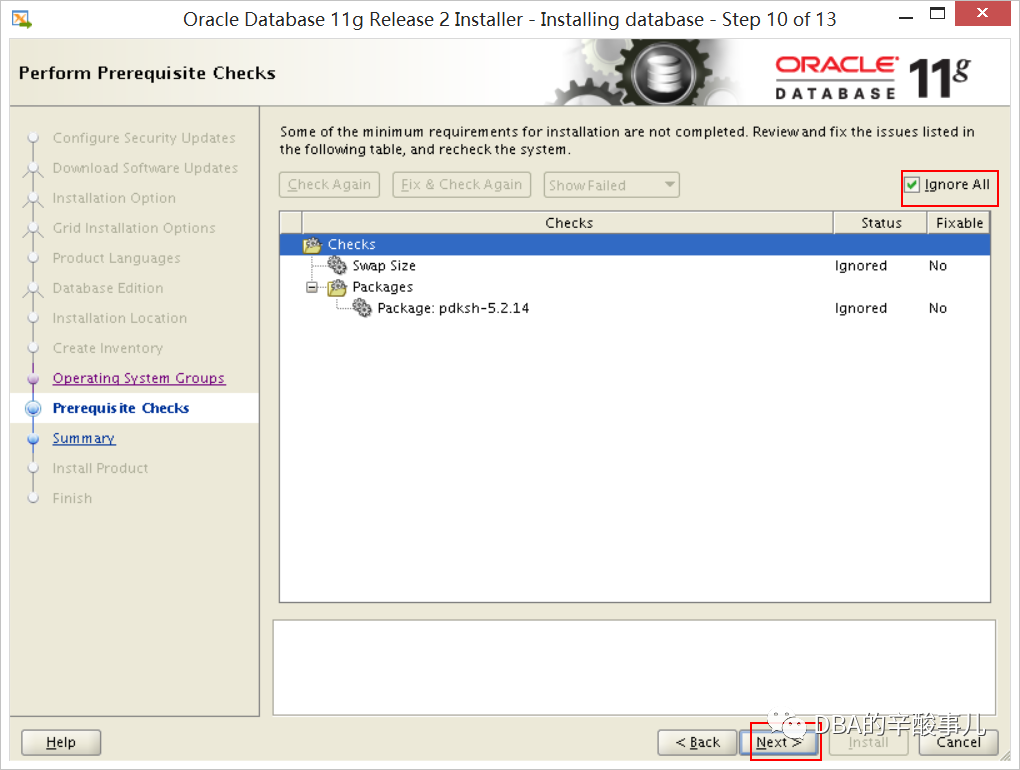Click the Prerequisite Checks step bullet icon

pos(33,408)
